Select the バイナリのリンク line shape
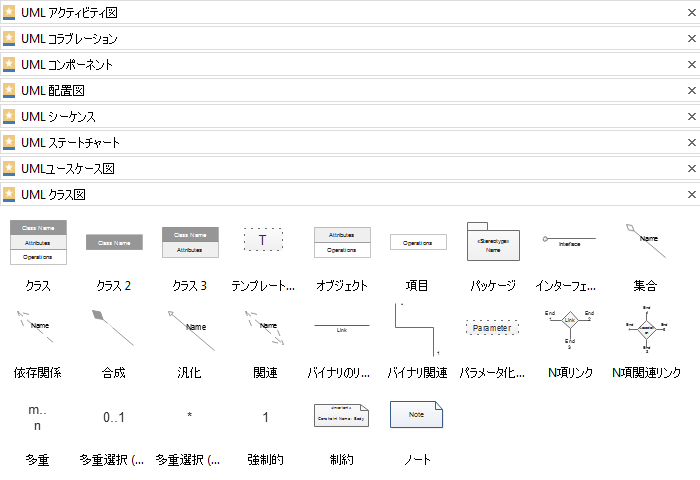This screenshot has height=480, width=700. click(x=342, y=328)
